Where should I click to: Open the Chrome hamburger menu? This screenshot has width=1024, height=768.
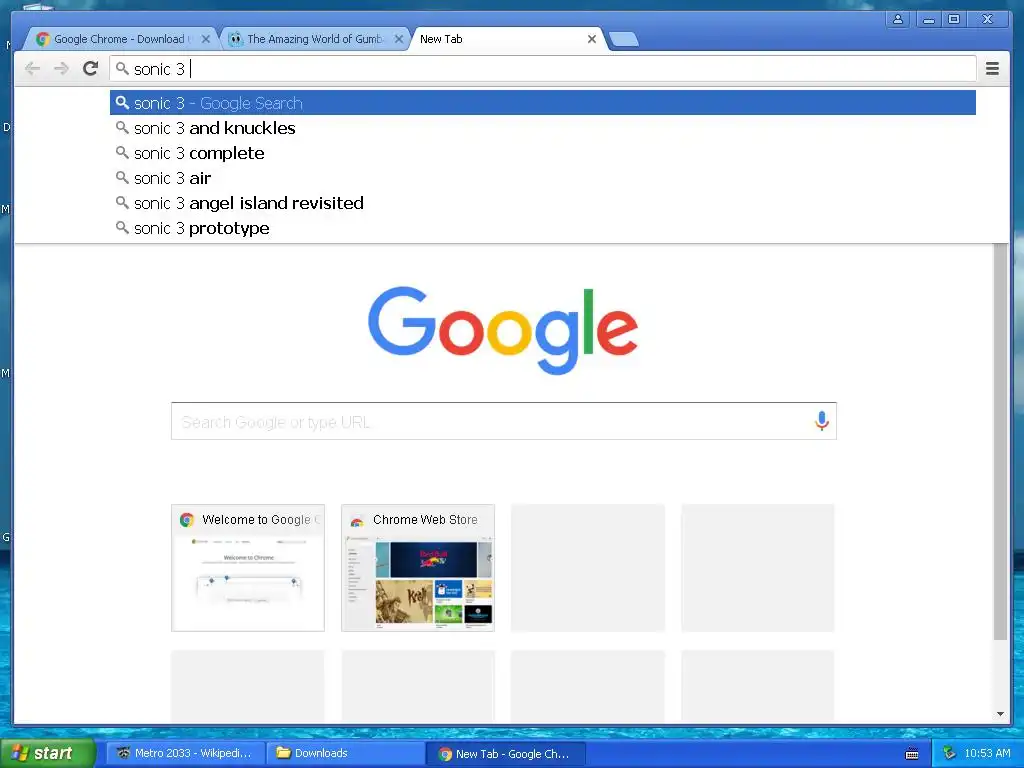point(992,68)
